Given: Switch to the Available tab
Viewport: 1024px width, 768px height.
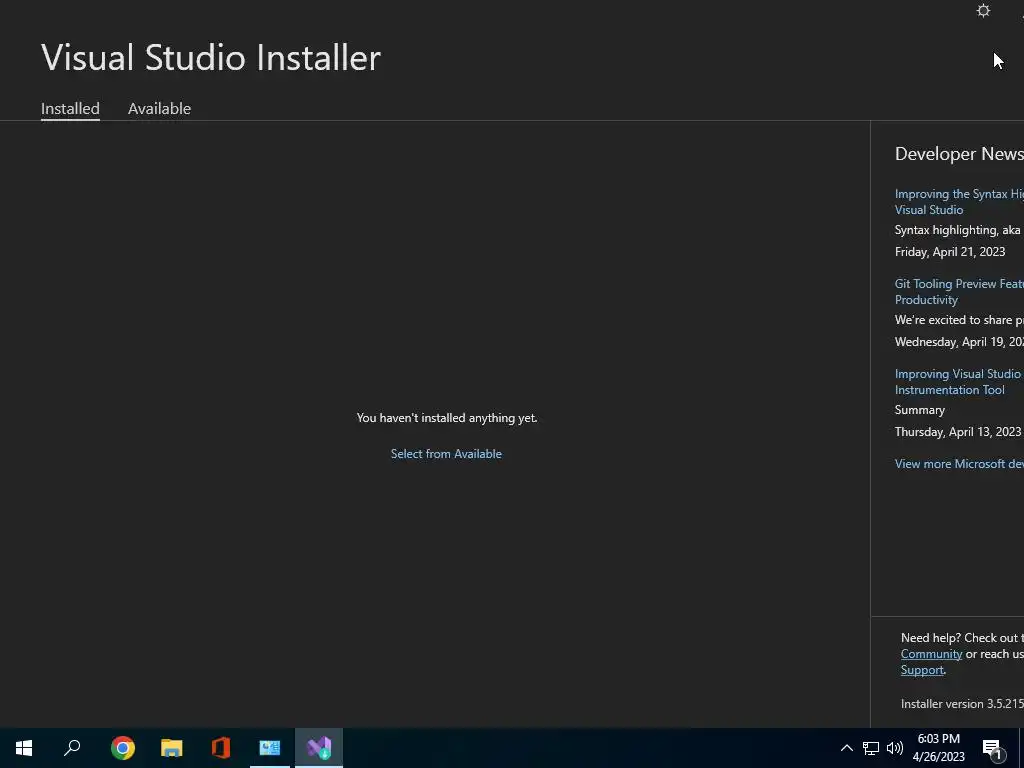Looking at the screenshot, I should click(x=159, y=108).
